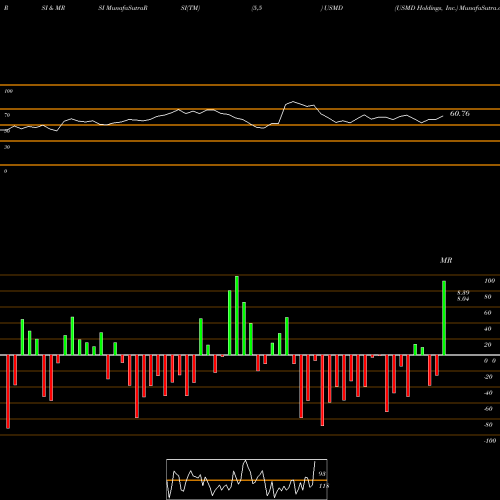500x500 pixels.
Task: Click the 'SI MunafaSutraR' header text
Action: point(123,8)
